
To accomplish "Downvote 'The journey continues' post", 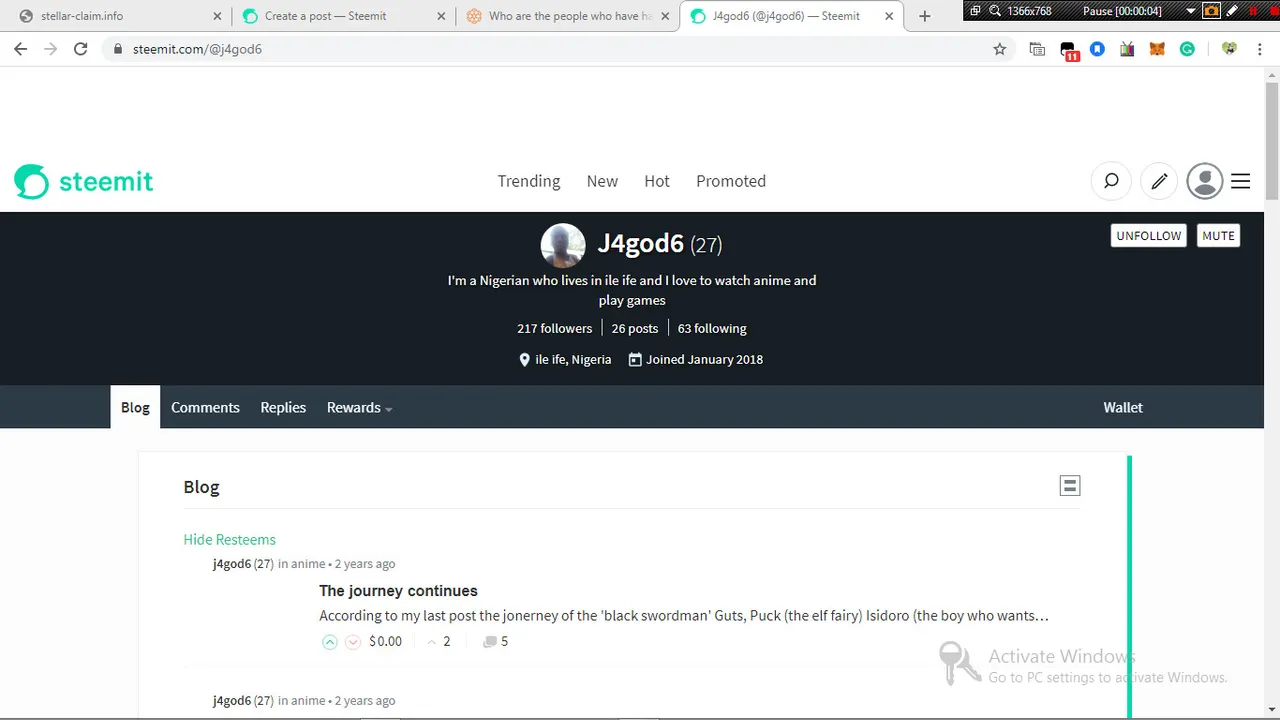I will (x=353, y=642).
